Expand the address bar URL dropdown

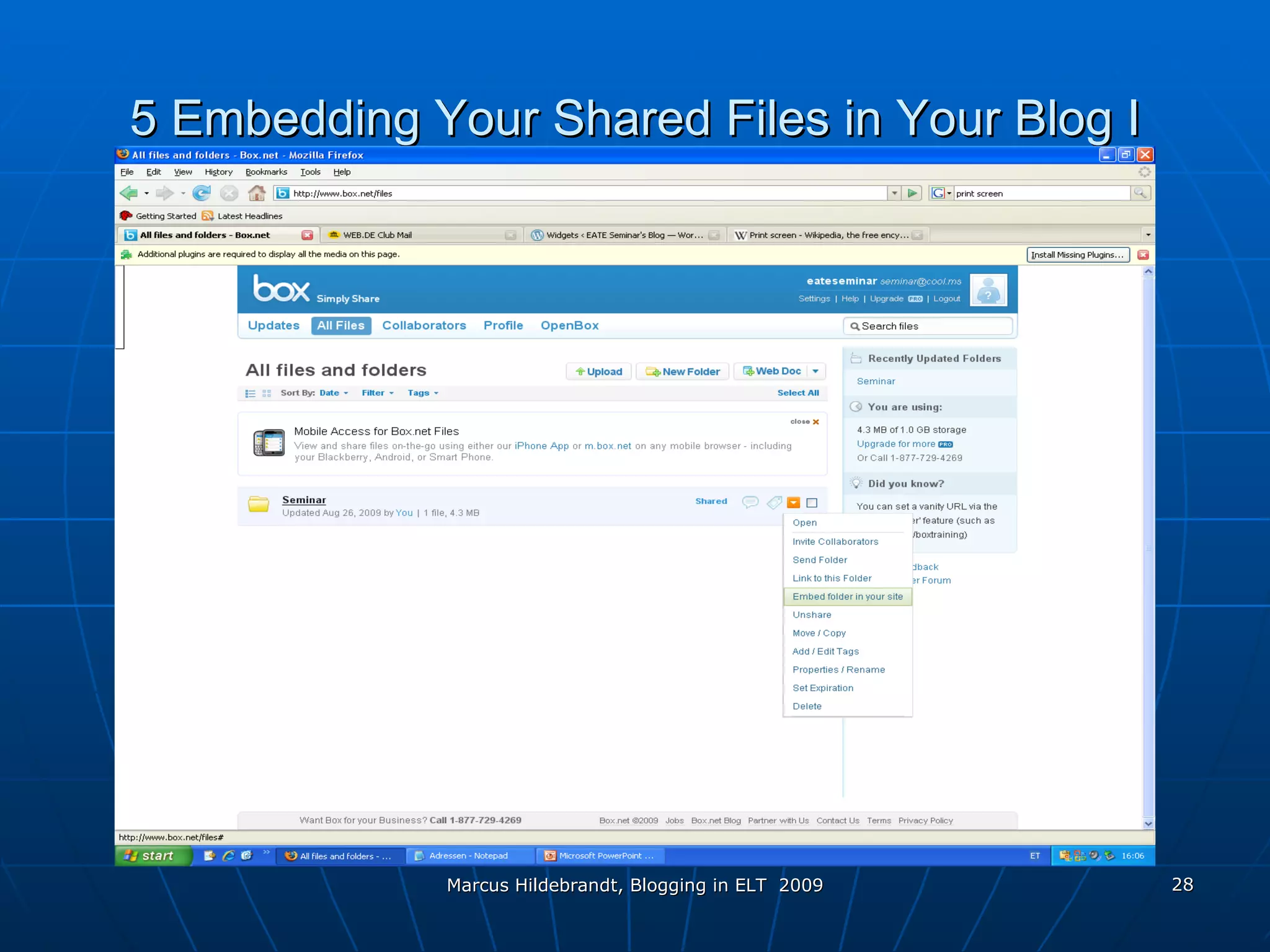click(x=894, y=193)
